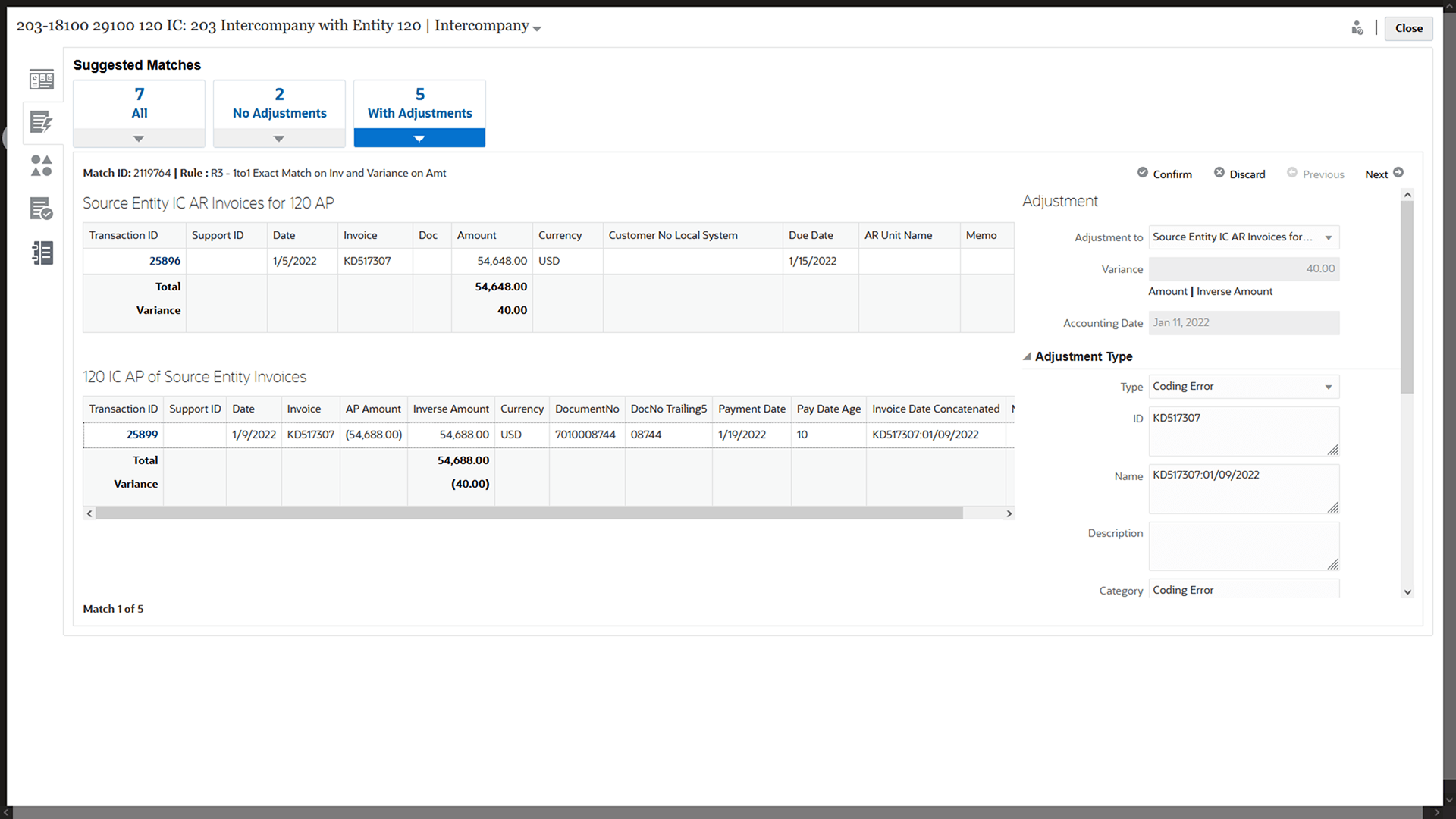The width and height of the screenshot is (1456, 819).
Task: Click the Confirm checkmark icon
Action: pos(1143,173)
